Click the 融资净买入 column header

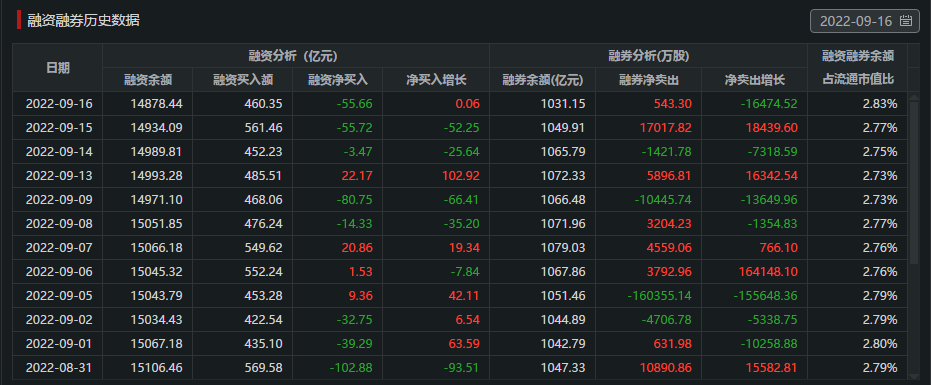pyautogui.click(x=337, y=80)
